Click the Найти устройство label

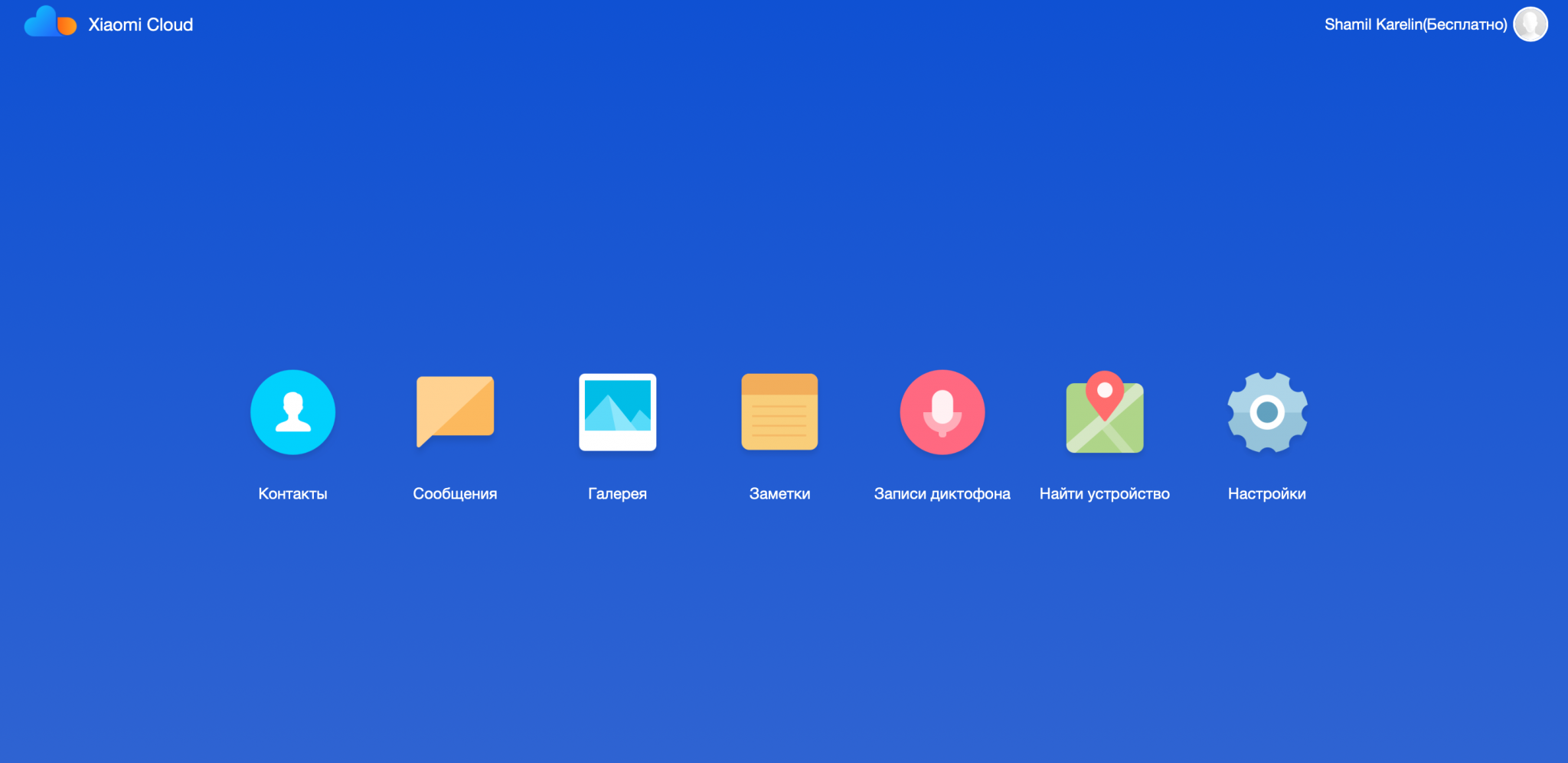pos(1105,494)
